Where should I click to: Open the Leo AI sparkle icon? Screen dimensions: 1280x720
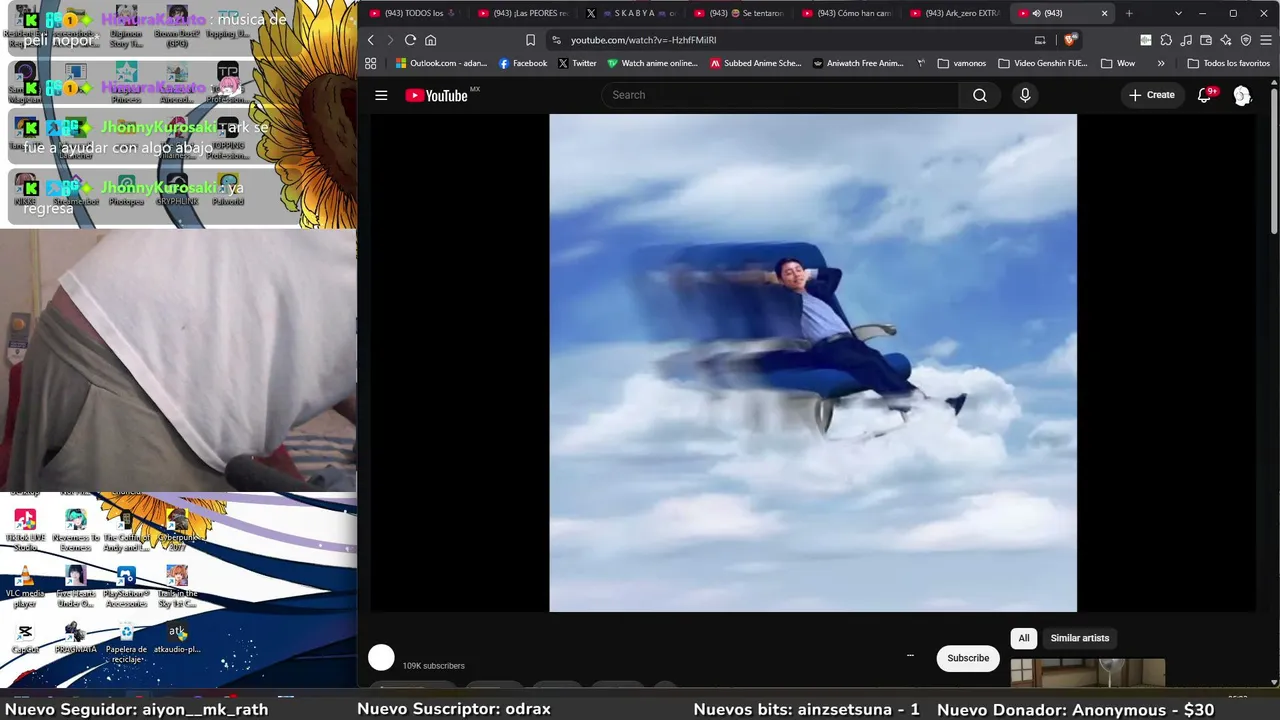coord(1226,40)
